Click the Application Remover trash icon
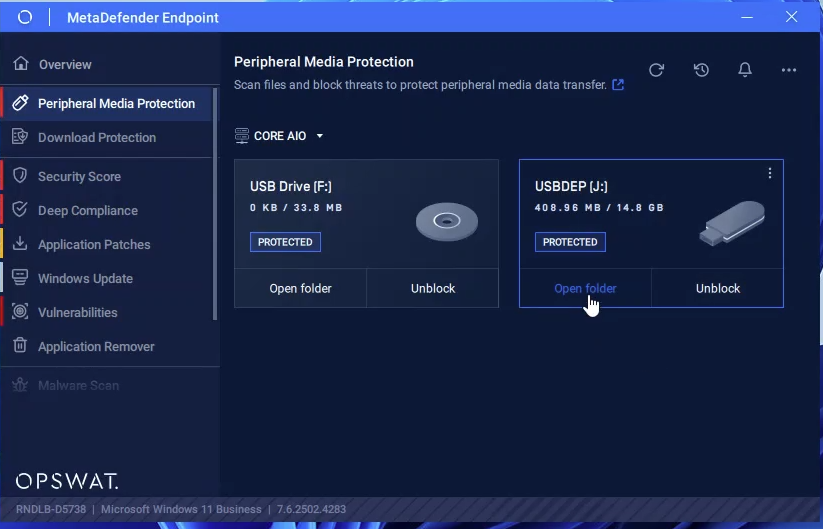 (x=20, y=345)
